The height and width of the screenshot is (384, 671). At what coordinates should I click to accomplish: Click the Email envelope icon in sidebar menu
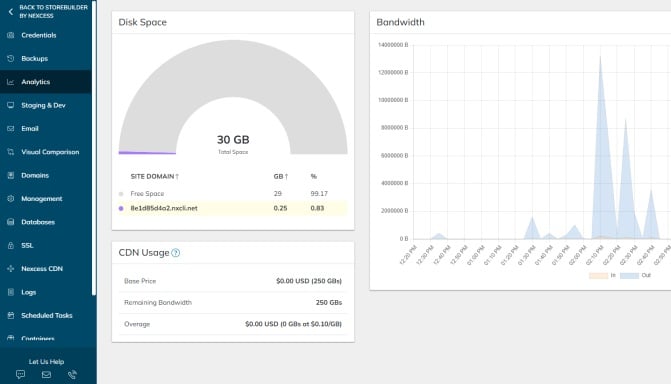pyautogui.click(x=11, y=128)
